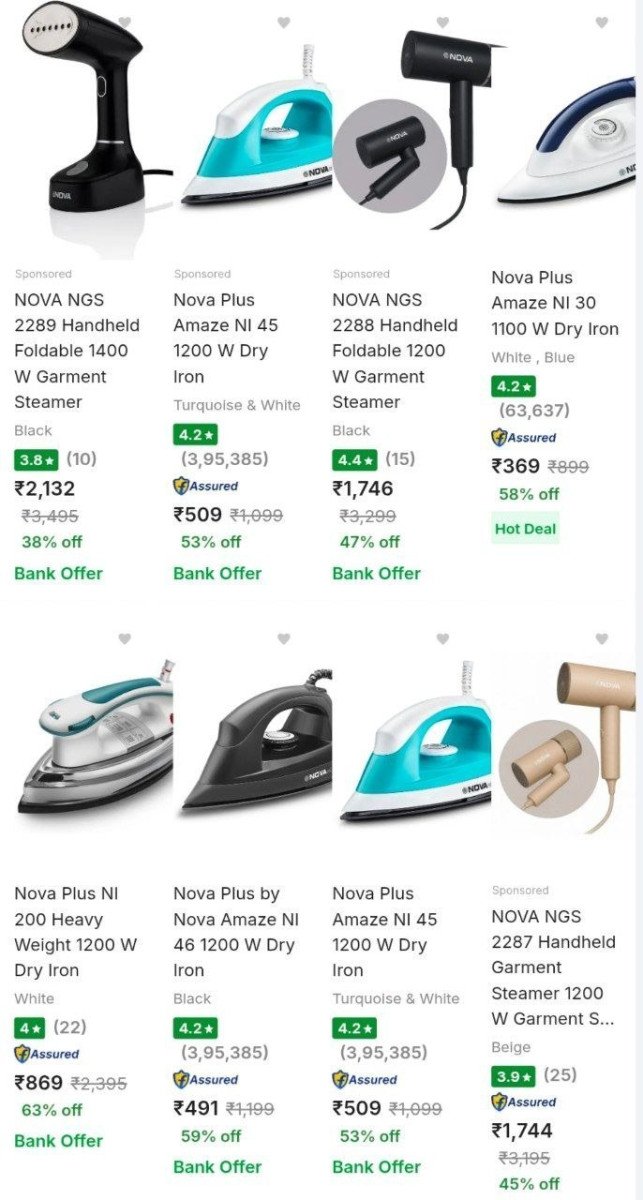Tap Assured badge on Amaze NI 30 iron
Image resolution: width=643 pixels, height=1200 pixels.
523,437
